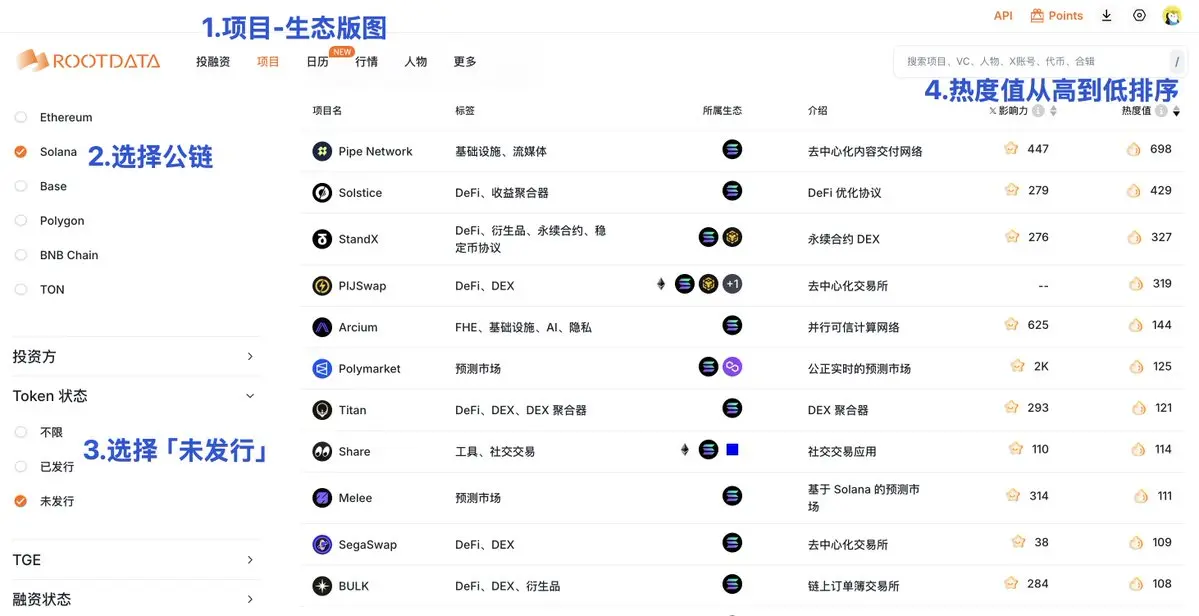Click the Arcium project logo
This screenshot has width=1199, height=616.
pos(322,327)
